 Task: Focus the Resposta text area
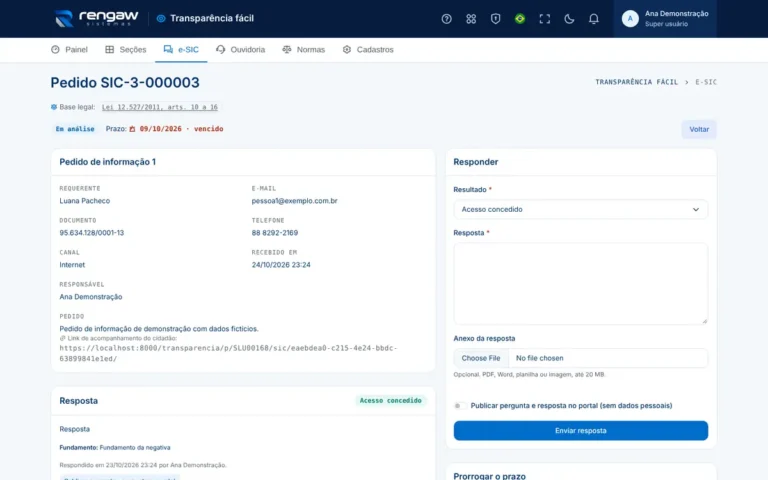pos(580,284)
